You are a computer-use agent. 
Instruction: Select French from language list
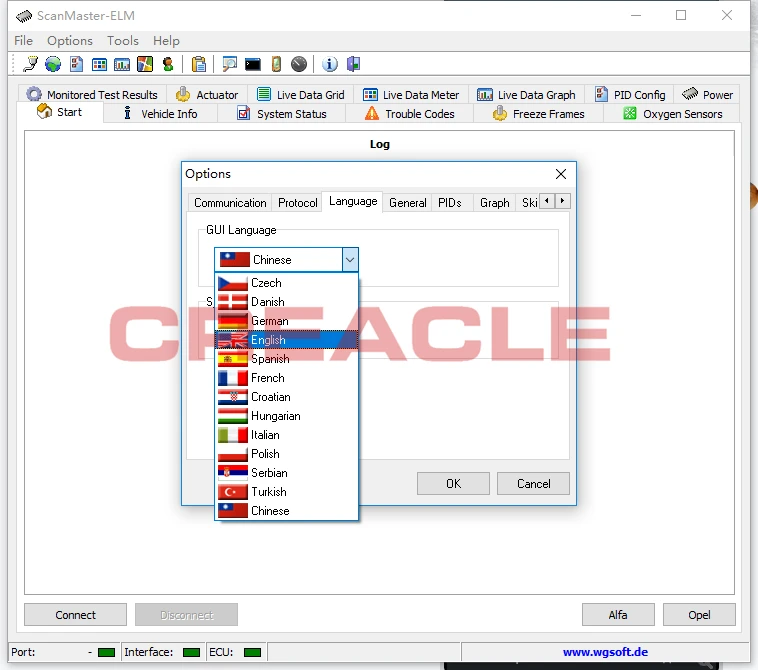[x=287, y=378]
